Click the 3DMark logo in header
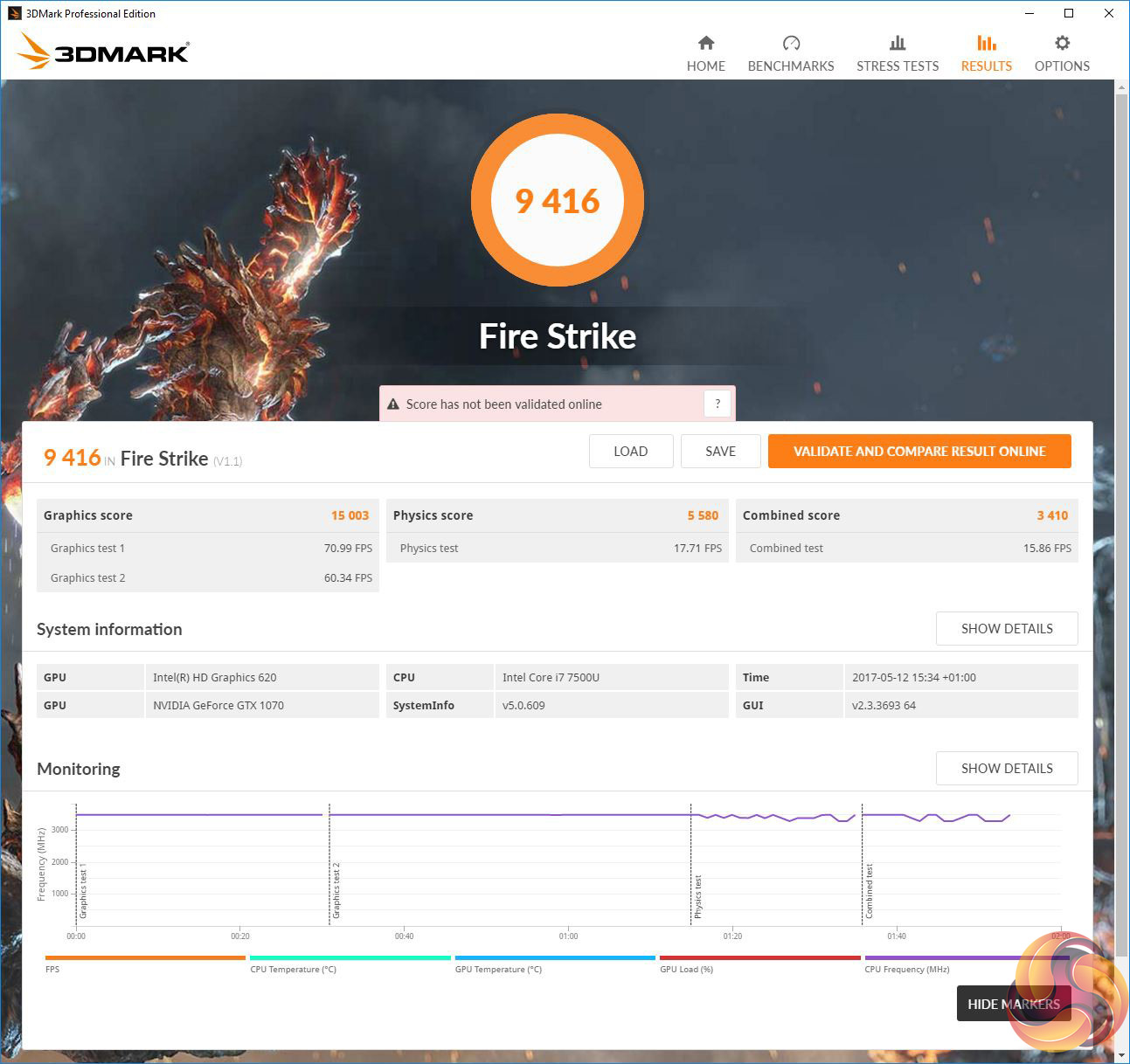The width and height of the screenshot is (1130, 1064). [103, 52]
